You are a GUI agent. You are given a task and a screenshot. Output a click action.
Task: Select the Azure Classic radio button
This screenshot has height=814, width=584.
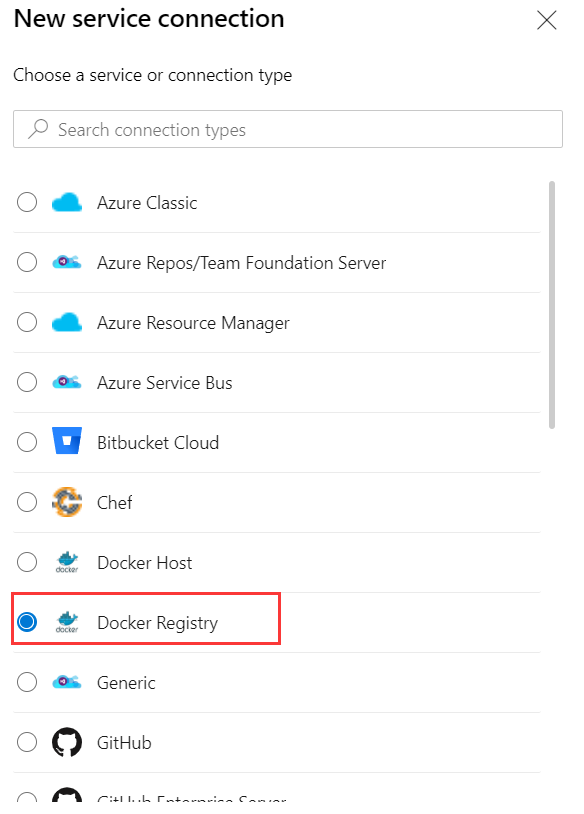coord(27,202)
